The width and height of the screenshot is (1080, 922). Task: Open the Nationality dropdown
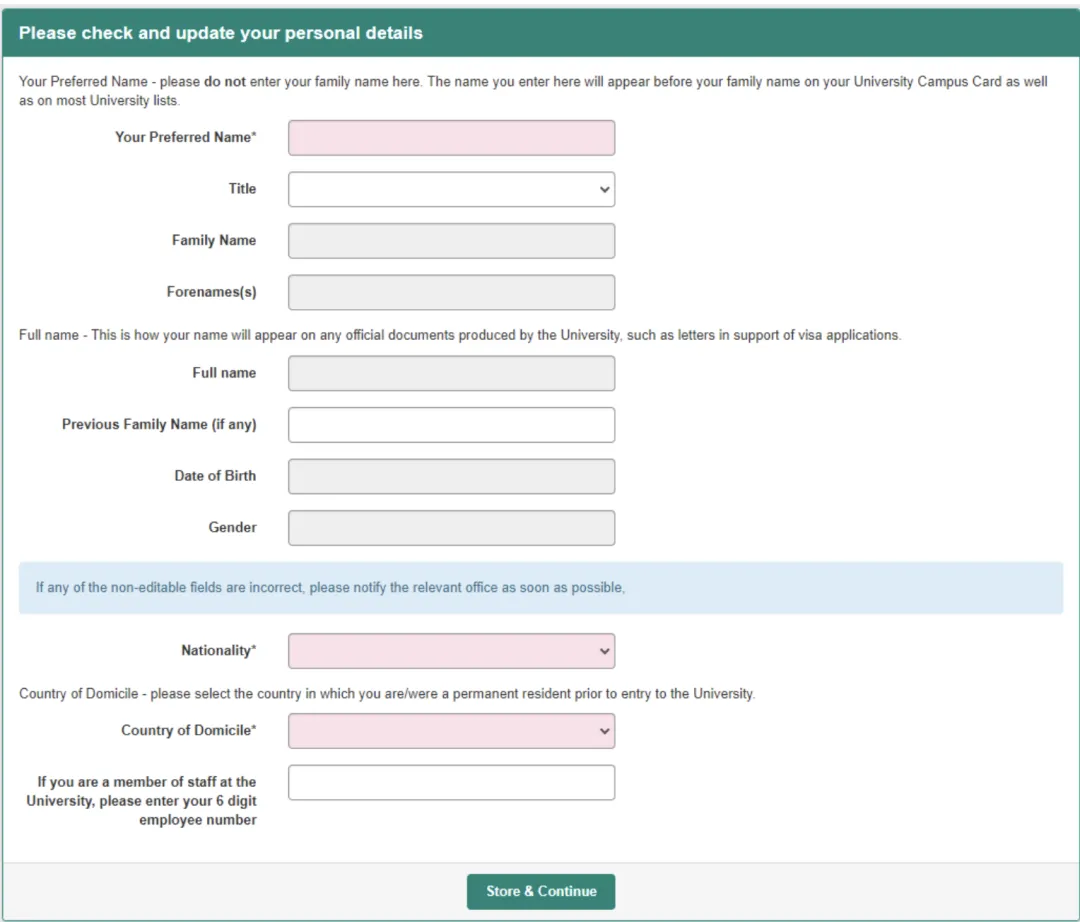click(x=451, y=651)
